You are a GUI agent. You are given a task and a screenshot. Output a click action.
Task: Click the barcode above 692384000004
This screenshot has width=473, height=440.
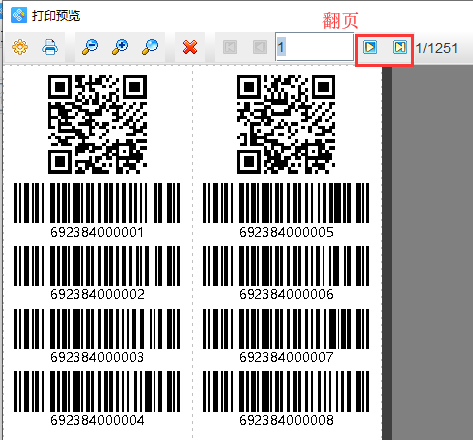pos(97,391)
